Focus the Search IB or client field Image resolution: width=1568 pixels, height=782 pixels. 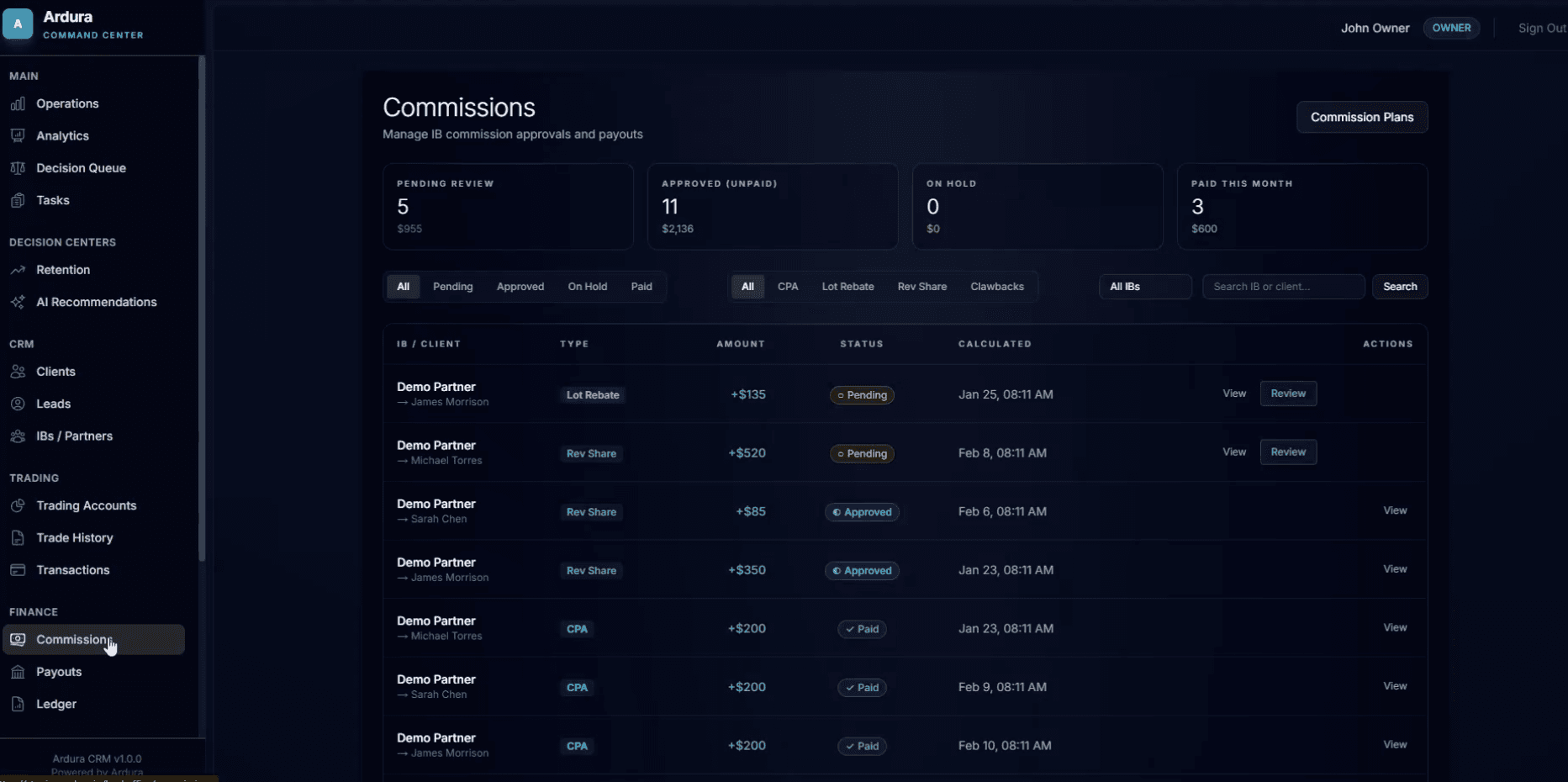[1283, 287]
